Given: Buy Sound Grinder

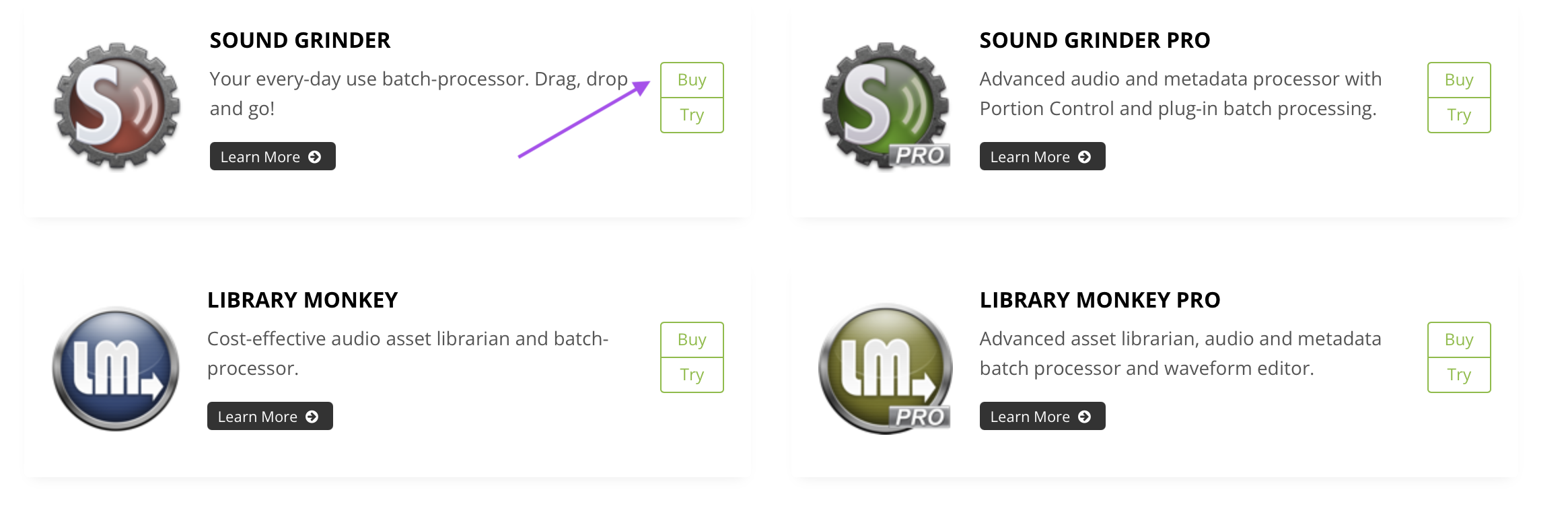Looking at the screenshot, I should click(691, 79).
